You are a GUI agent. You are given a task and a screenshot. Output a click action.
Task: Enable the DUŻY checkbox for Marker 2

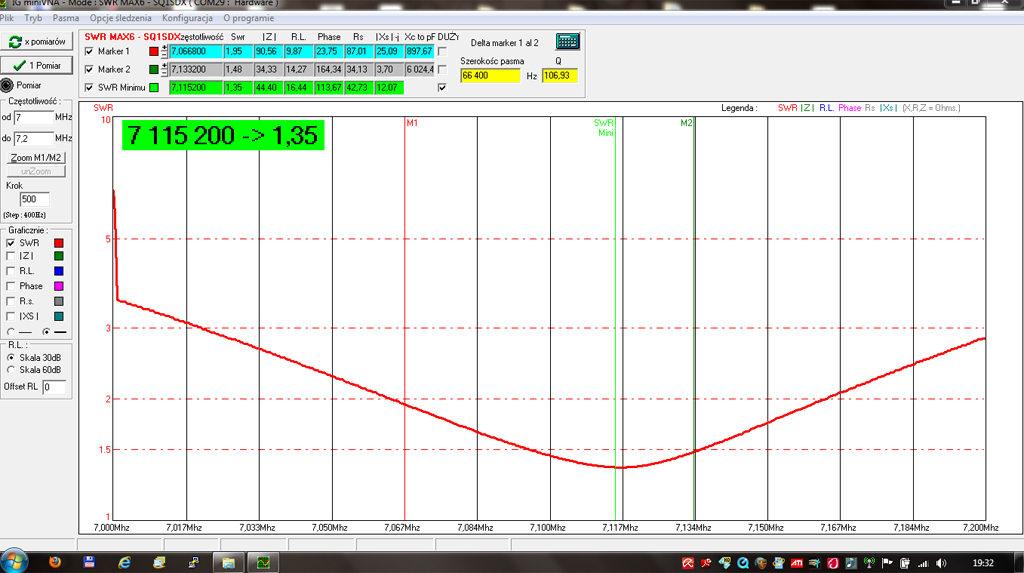pyautogui.click(x=442, y=69)
